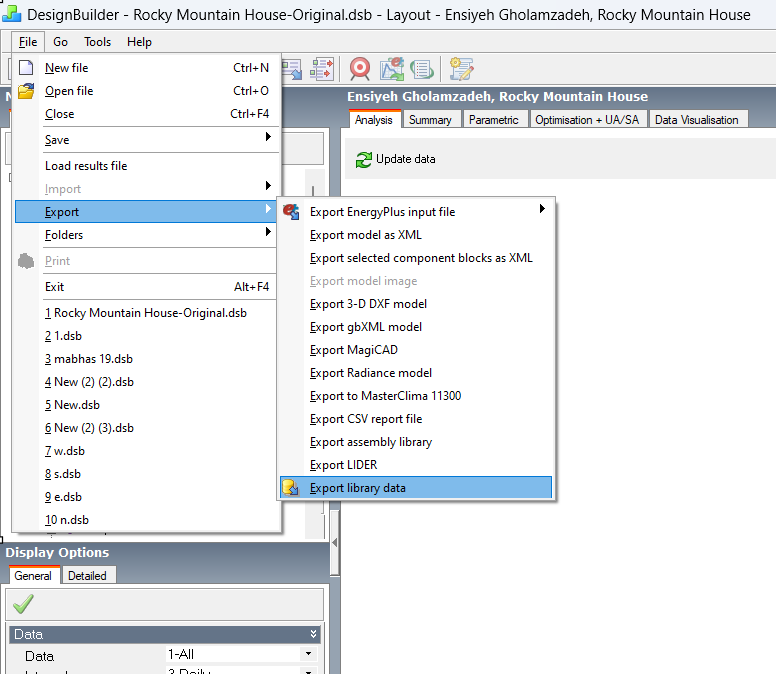Select Load results file
Image resolution: width=776 pixels, height=674 pixels.
[147, 166]
